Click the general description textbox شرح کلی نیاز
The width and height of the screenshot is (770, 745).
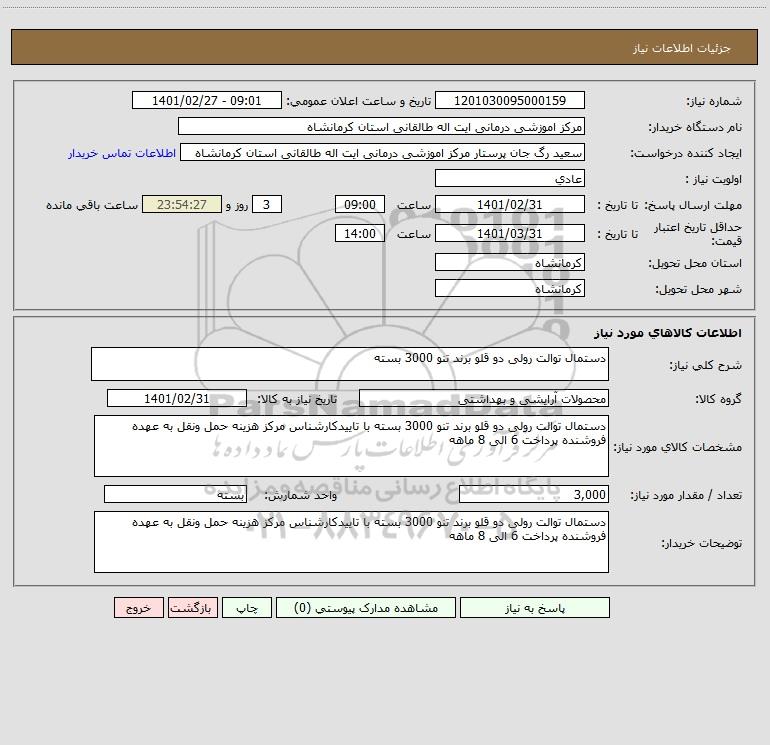coord(350,364)
